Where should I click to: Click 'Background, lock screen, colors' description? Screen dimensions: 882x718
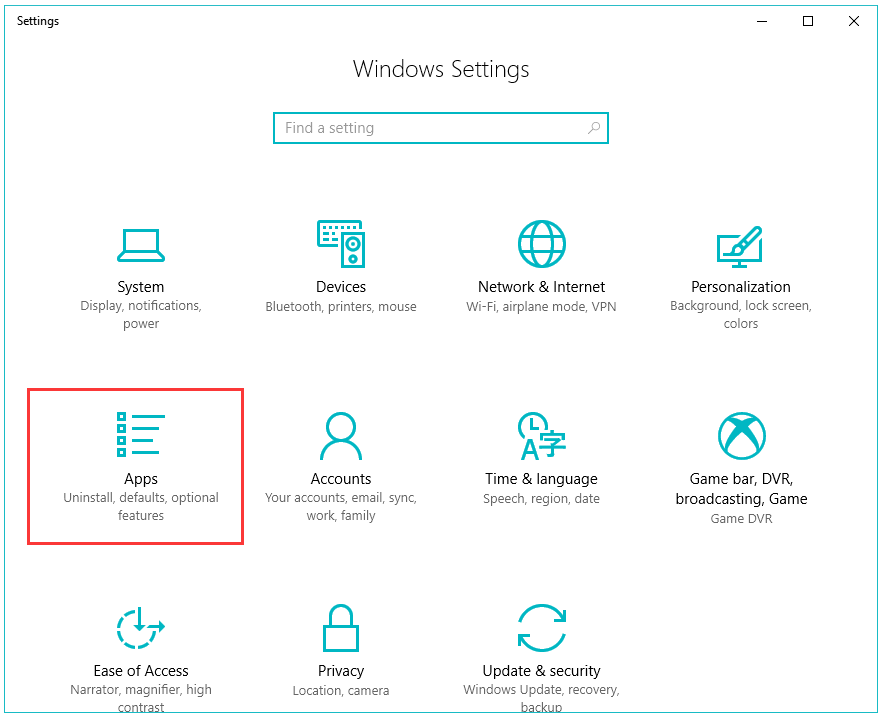click(x=741, y=315)
